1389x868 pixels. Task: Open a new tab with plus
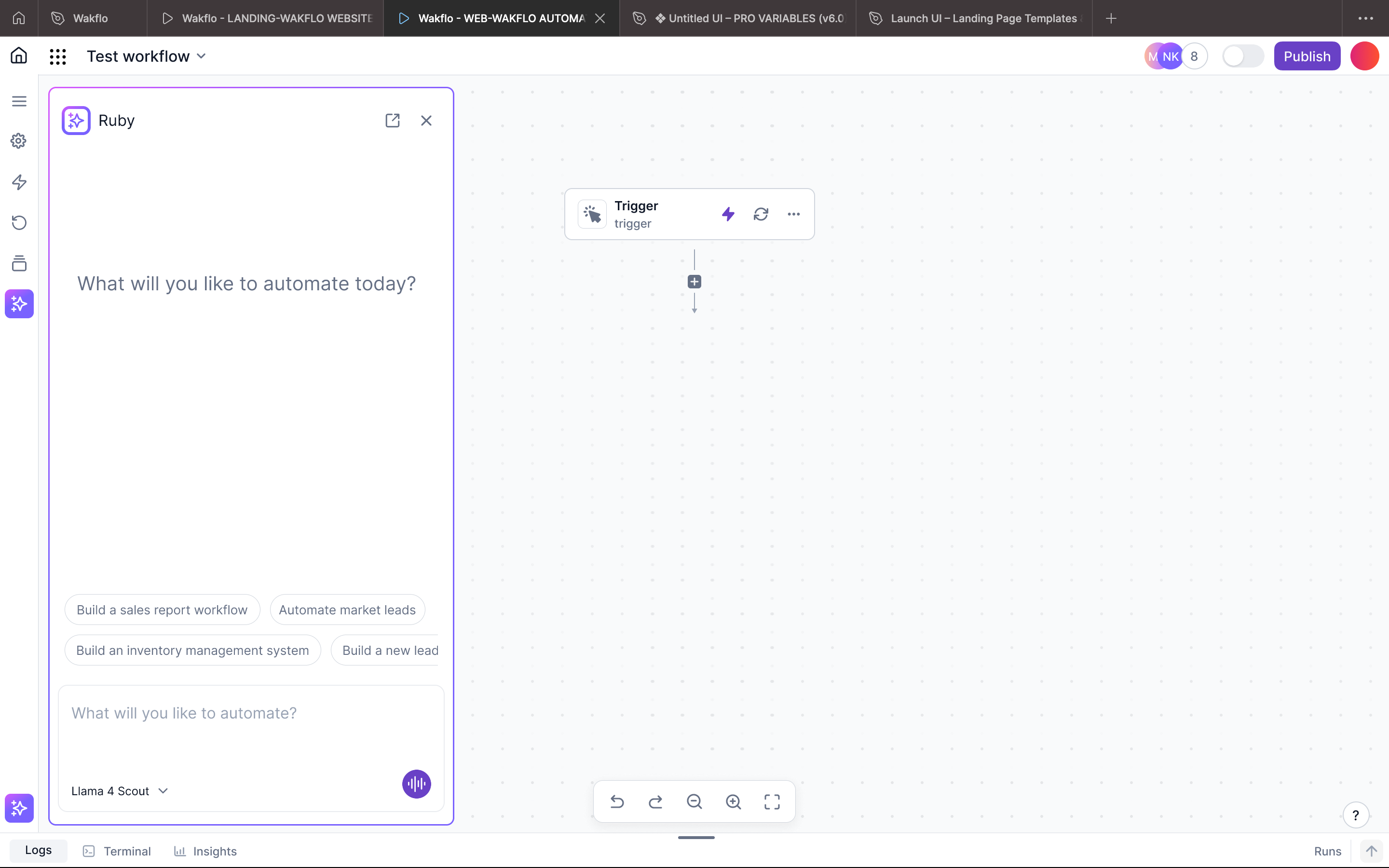1111,18
